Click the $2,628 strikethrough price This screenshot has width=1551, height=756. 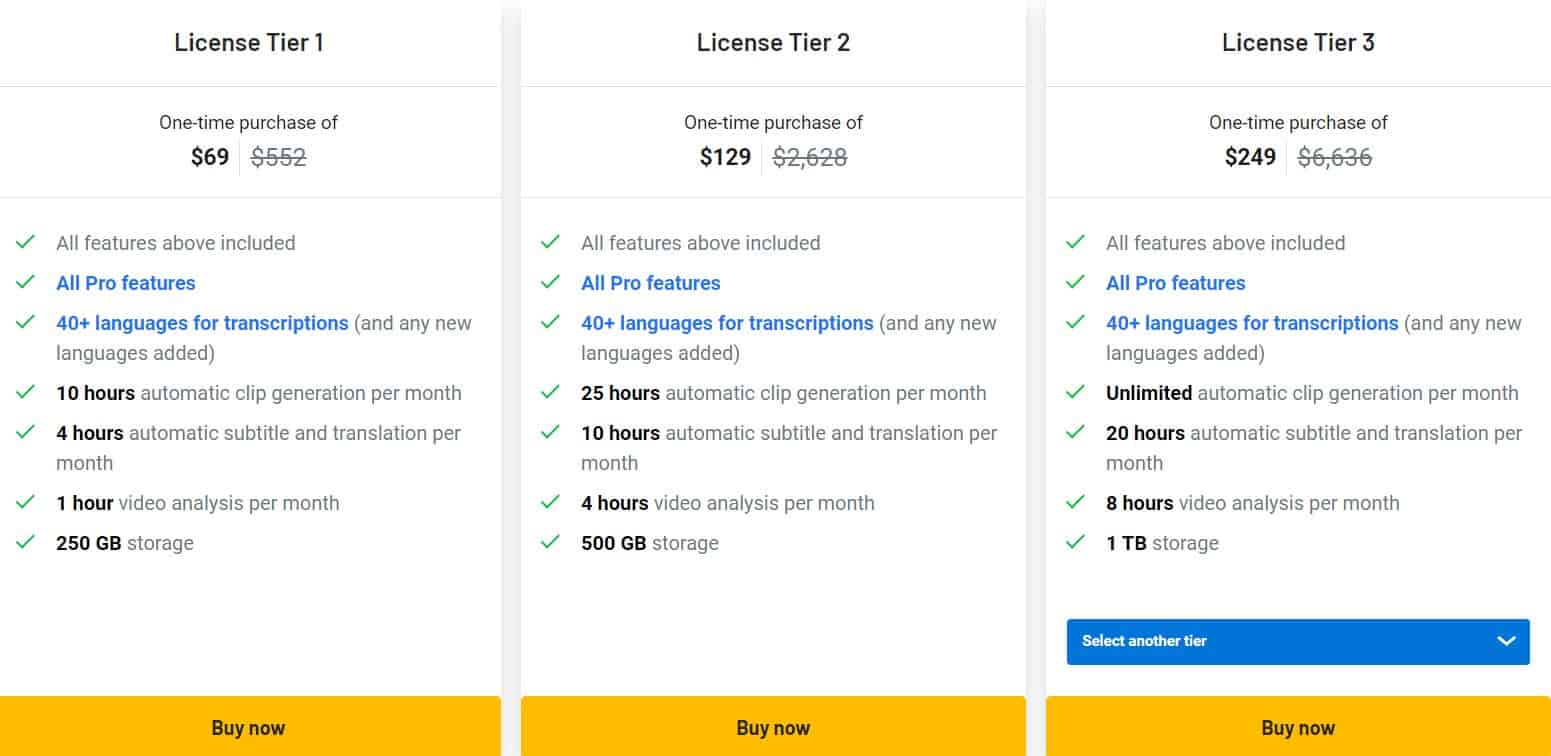click(809, 157)
